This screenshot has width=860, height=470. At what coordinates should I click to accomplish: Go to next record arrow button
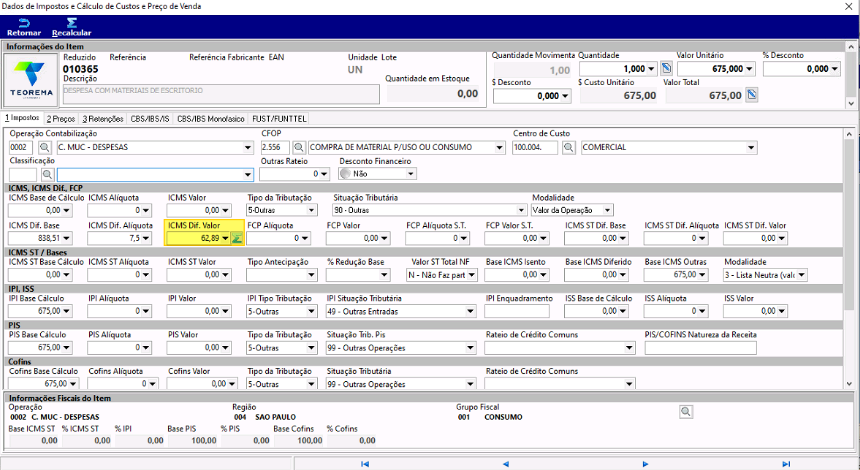[x=646, y=464]
